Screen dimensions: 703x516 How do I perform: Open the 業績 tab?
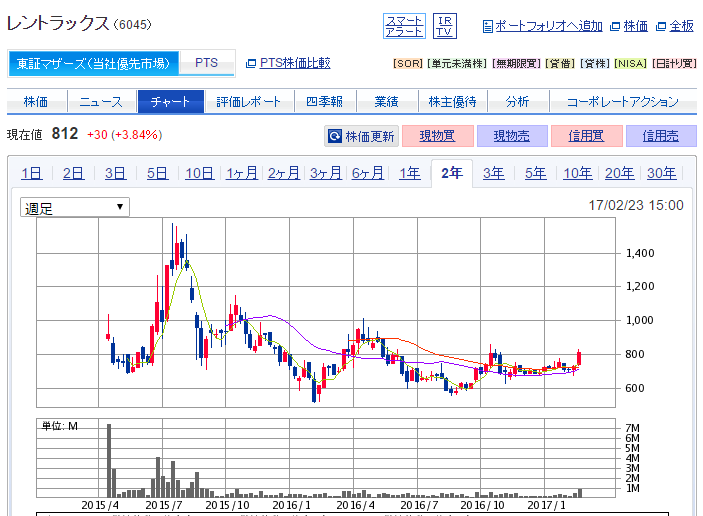click(x=387, y=102)
